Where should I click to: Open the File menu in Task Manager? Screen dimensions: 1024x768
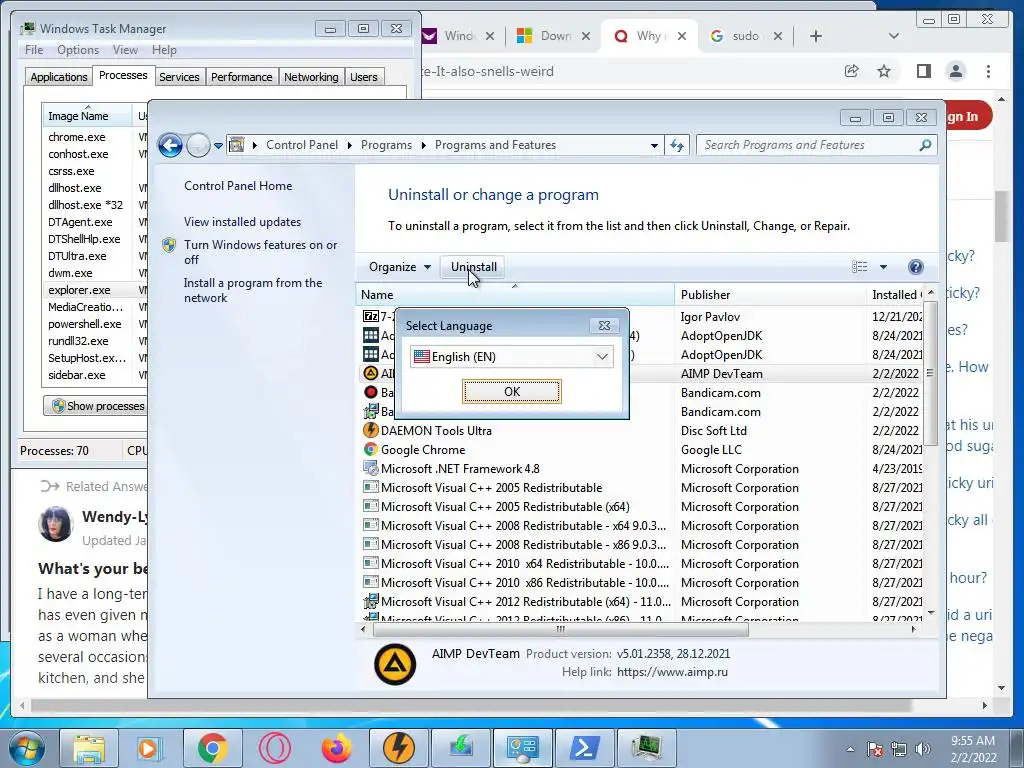coord(34,50)
